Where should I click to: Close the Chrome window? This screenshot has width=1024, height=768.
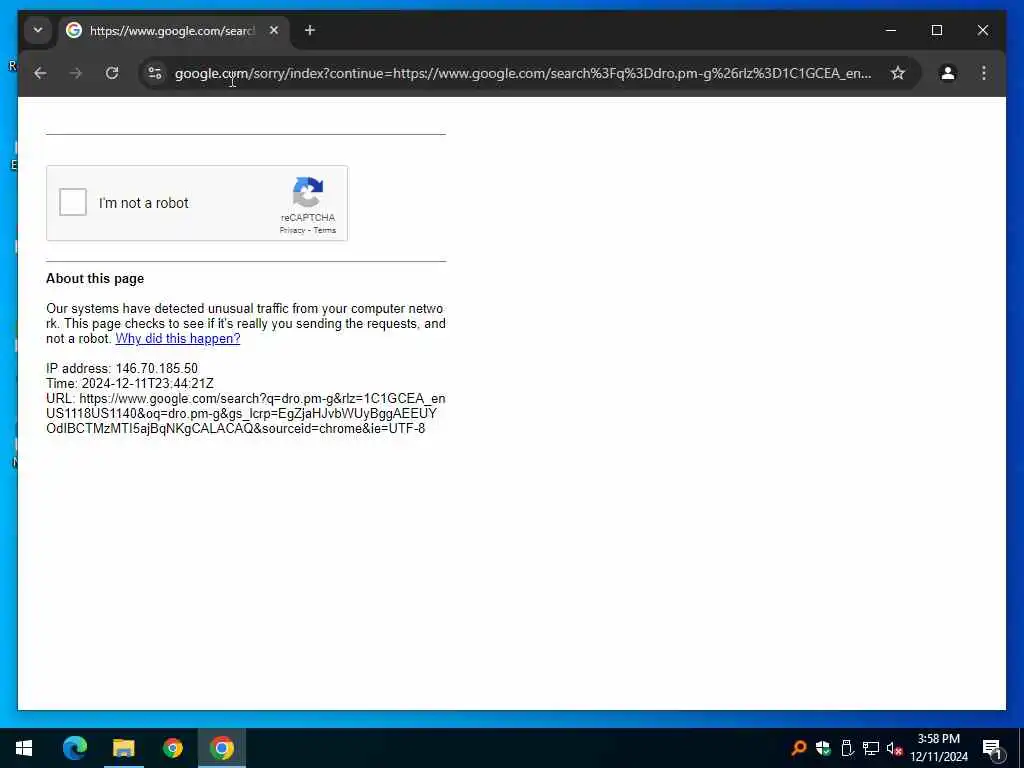click(982, 31)
